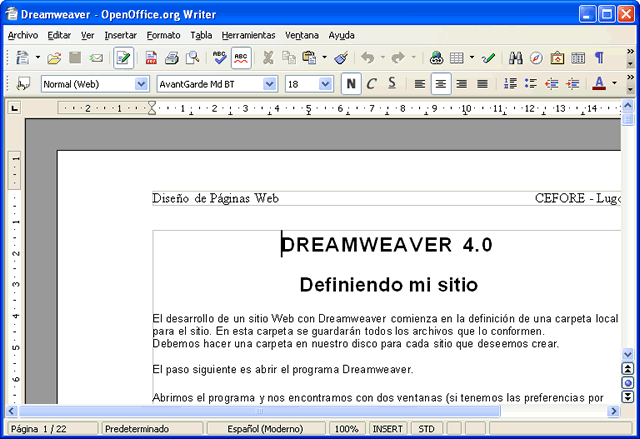
Task: Click the Print file directly icon
Action: (x=172, y=58)
